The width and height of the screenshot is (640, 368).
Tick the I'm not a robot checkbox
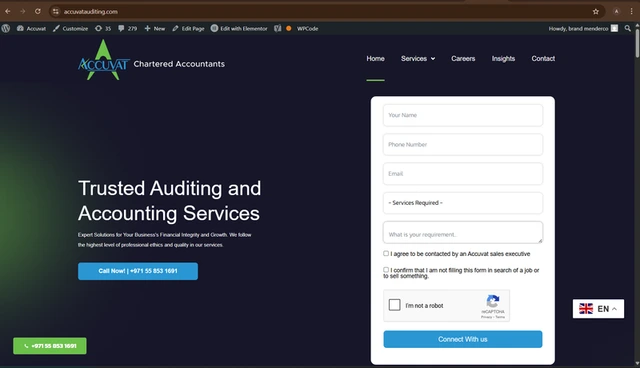394,305
